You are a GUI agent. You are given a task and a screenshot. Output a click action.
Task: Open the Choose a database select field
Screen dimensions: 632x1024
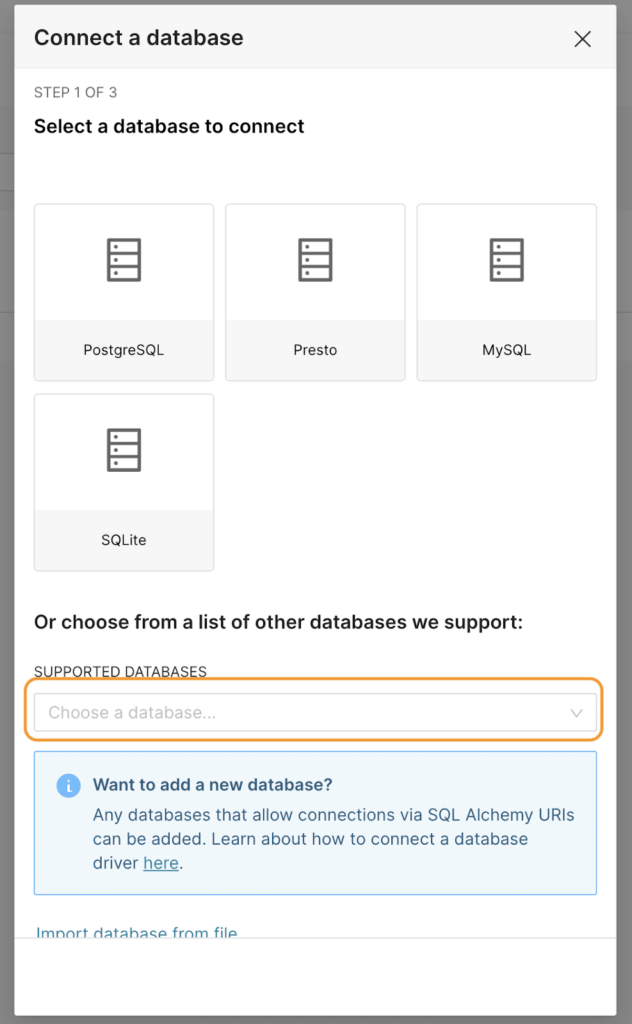click(x=315, y=712)
